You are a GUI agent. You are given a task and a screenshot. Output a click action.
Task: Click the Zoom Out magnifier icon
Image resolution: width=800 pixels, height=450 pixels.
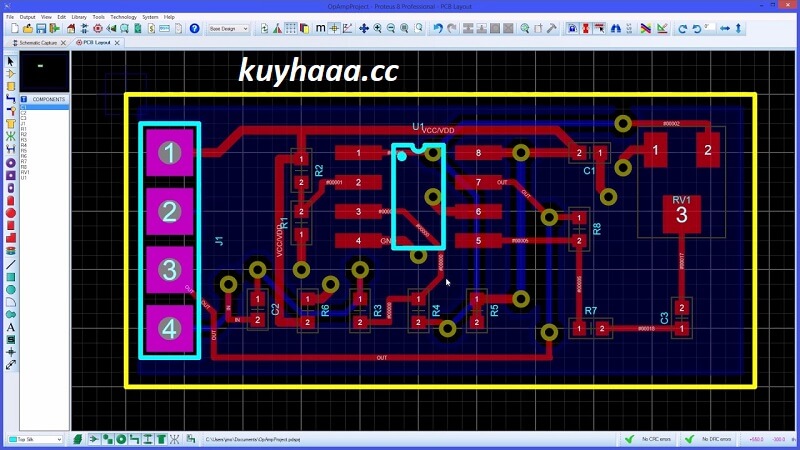[390, 29]
